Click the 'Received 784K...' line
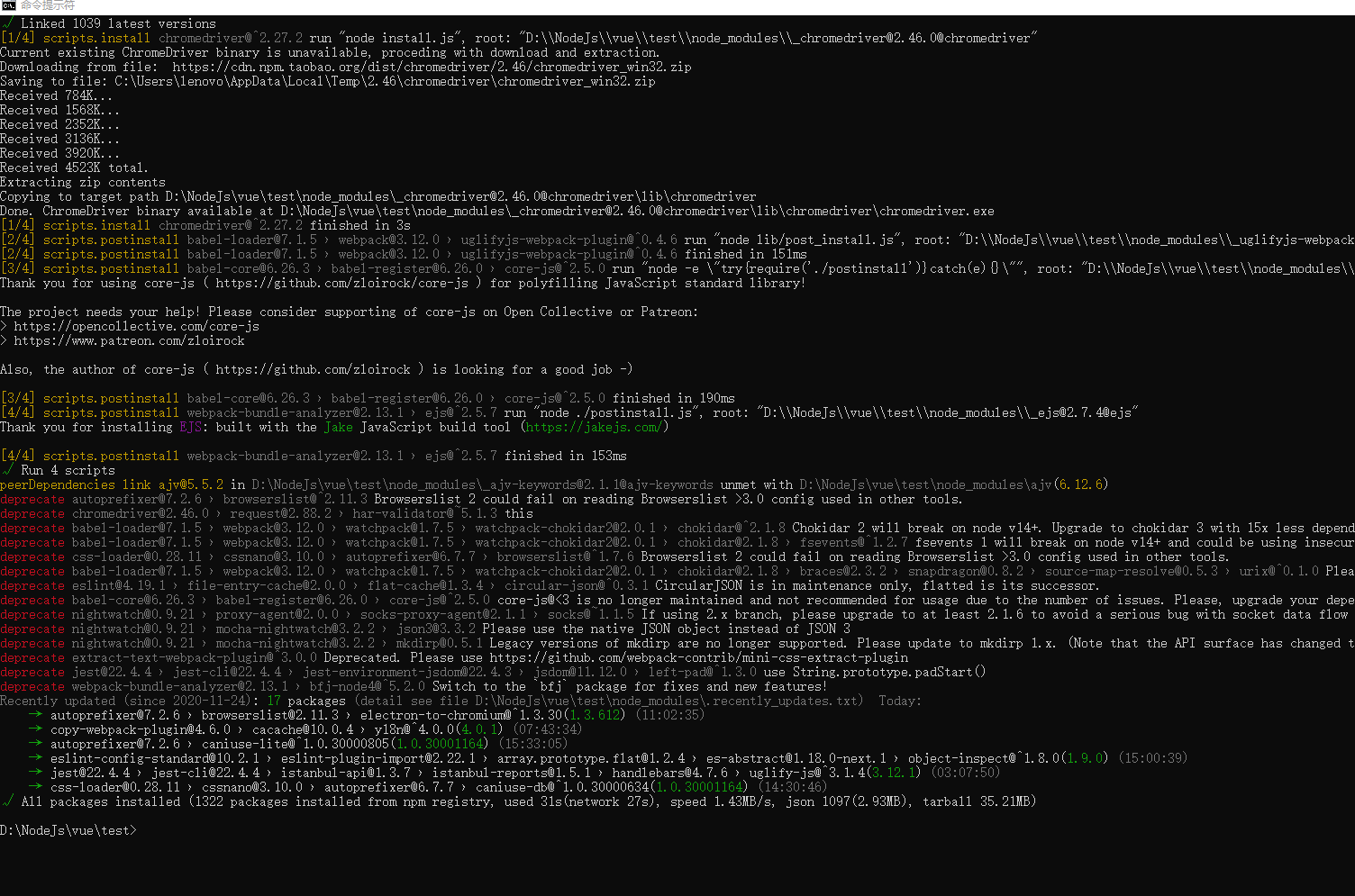The image size is (1355, 896). coord(56,95)
